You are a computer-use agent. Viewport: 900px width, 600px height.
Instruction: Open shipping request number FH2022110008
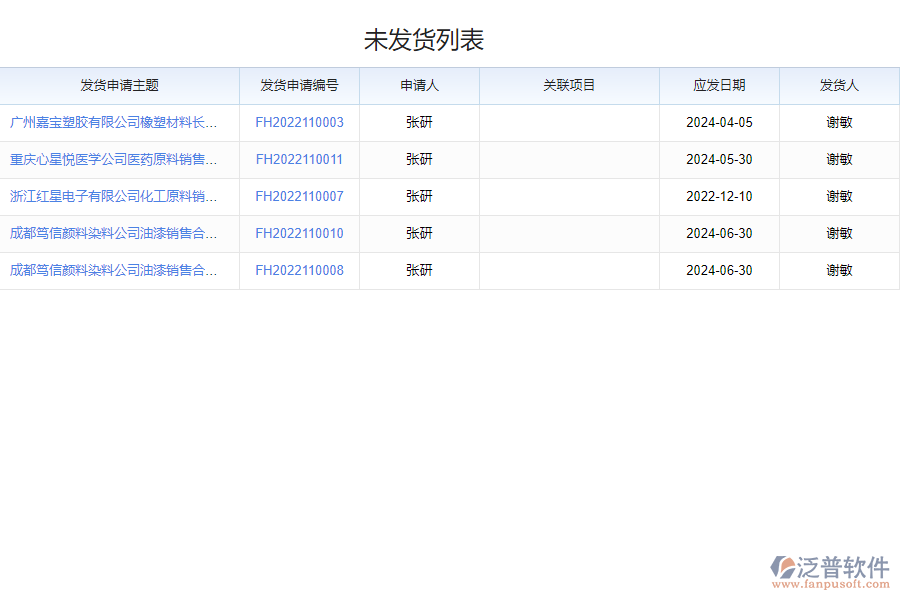click(298, 270)
